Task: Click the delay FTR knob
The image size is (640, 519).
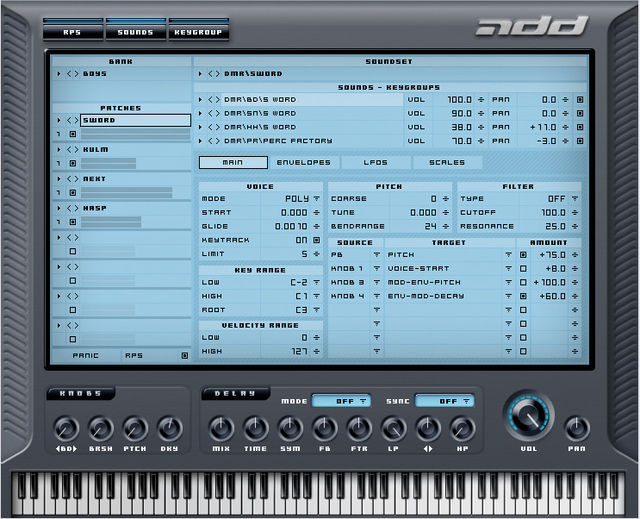Action: [x=359, y=429]
